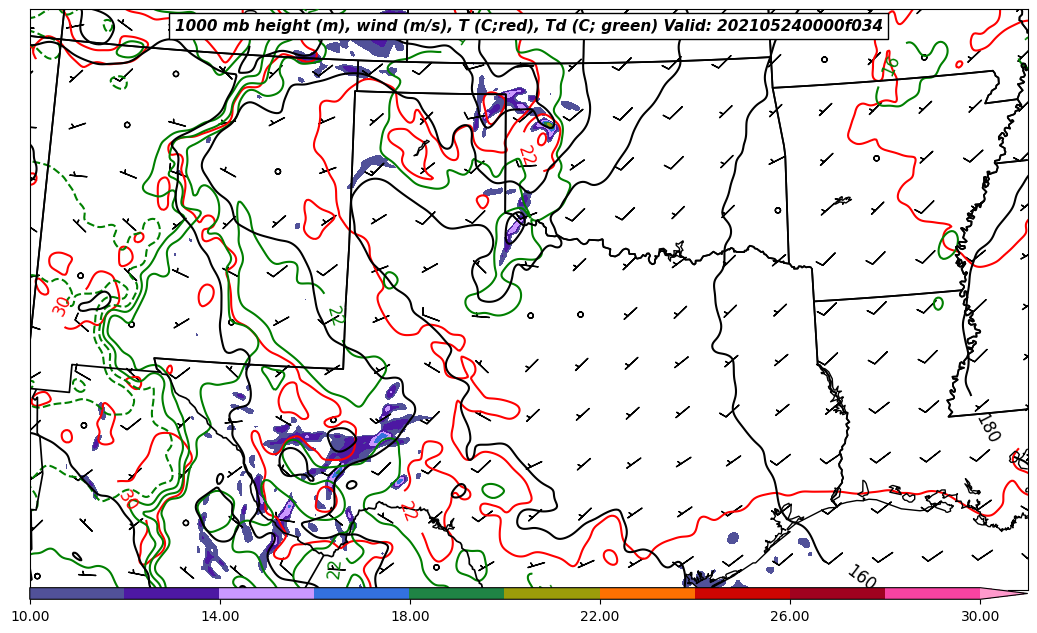Screen dimensions: 1037x633
Task: Click the dark purple 12–14 colorbar segment
Action: pos(172,593)
